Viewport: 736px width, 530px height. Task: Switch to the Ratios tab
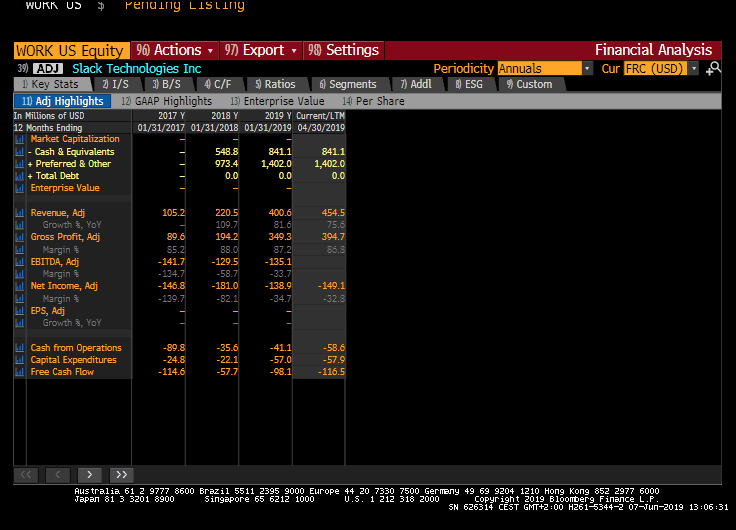click(276, 84)
